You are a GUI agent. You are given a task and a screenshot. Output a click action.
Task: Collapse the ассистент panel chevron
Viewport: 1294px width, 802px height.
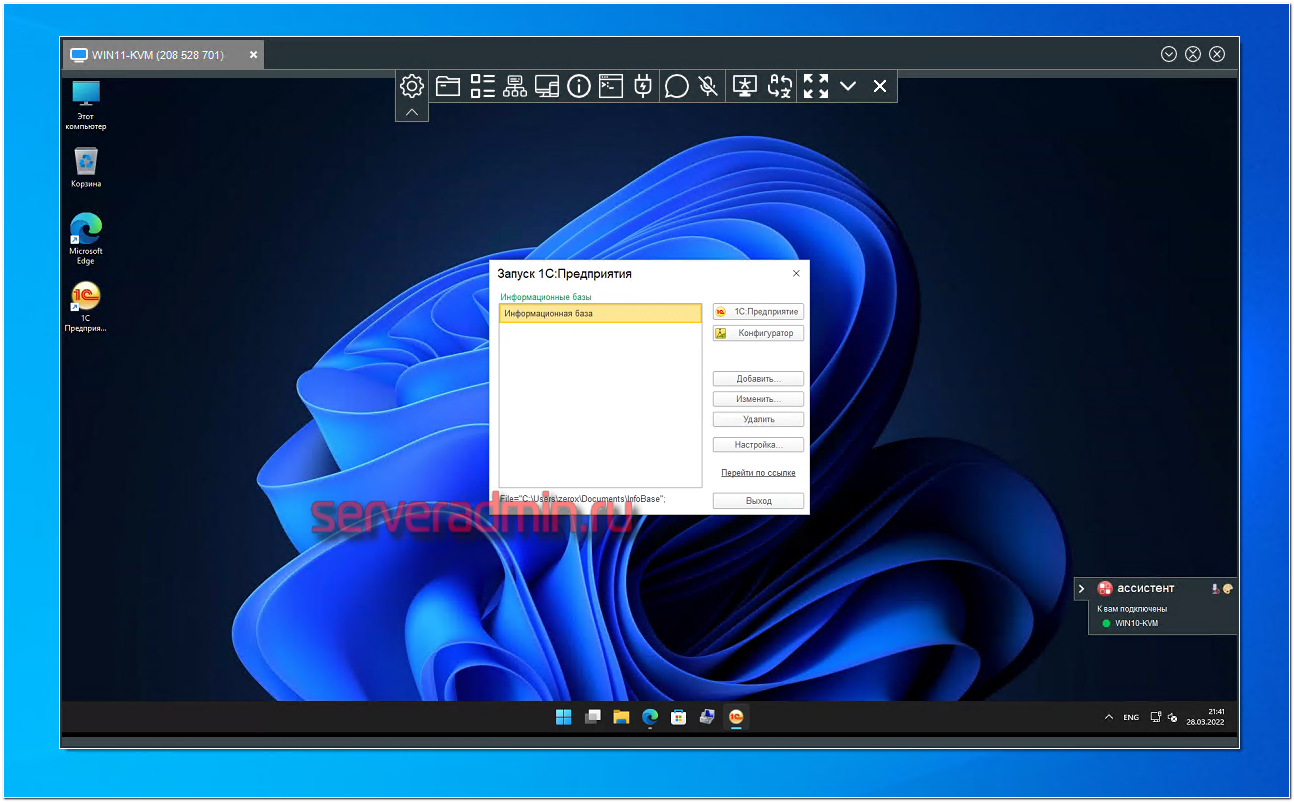(x=1081, y=589)
